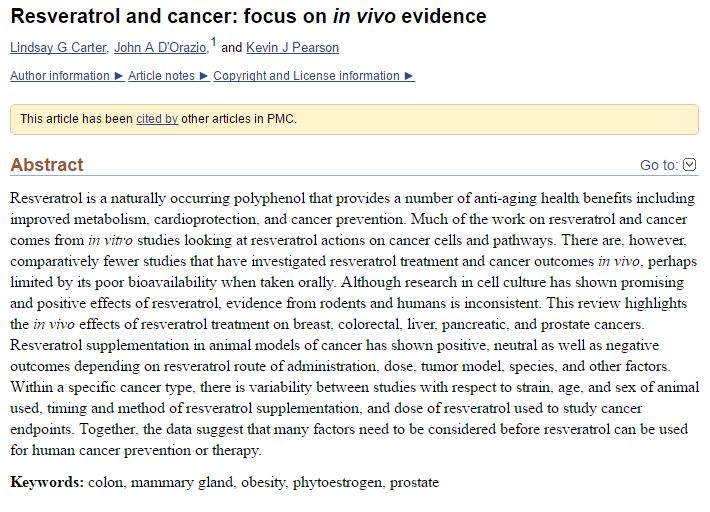The width and height of the screenshot is (710, 512).
Task: Click the triangle arrow after Article notes
Action: pyautogui.click(x=204, y=76)
